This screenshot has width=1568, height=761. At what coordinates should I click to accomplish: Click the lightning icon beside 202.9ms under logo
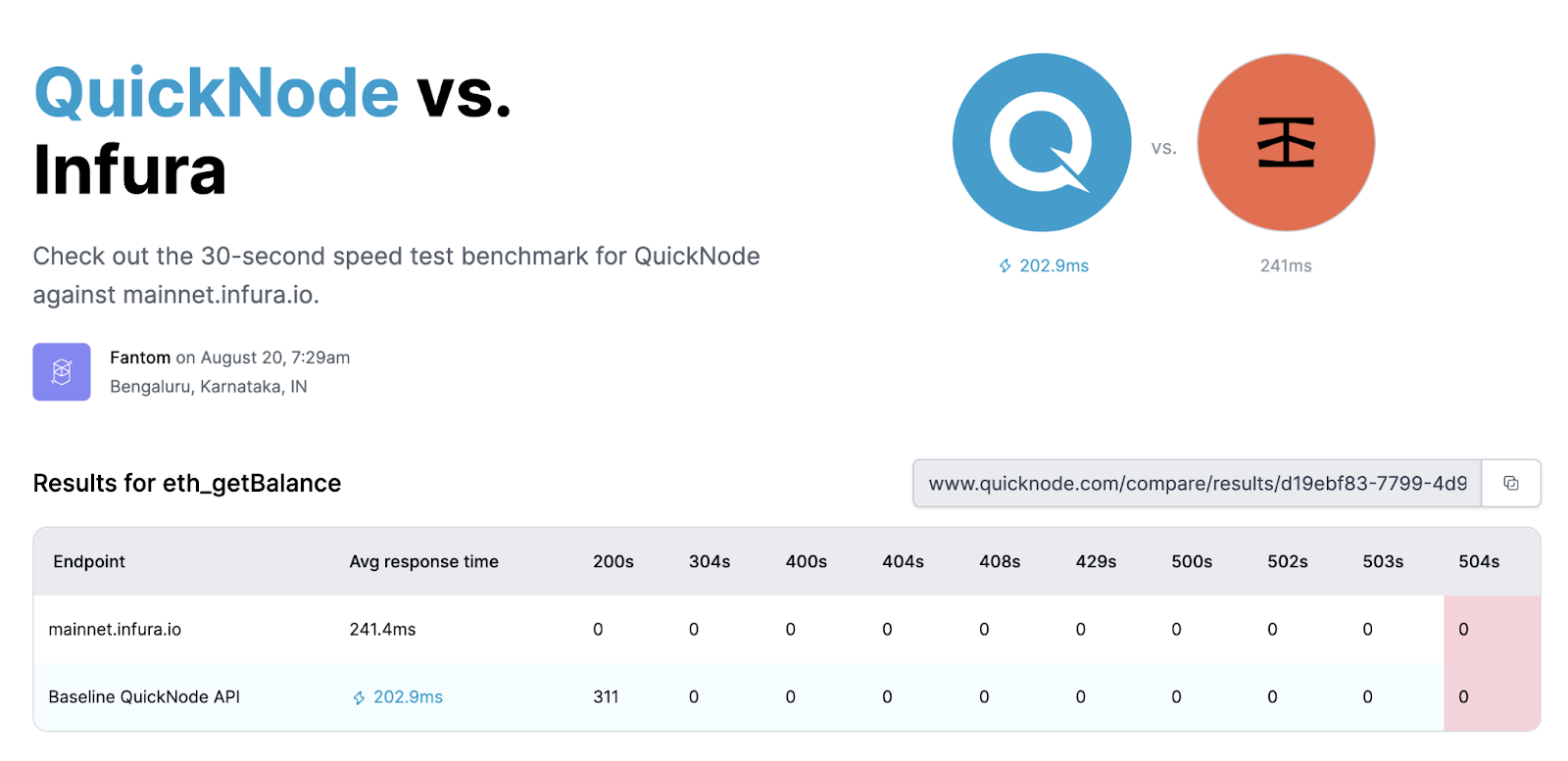[1004, 265]
